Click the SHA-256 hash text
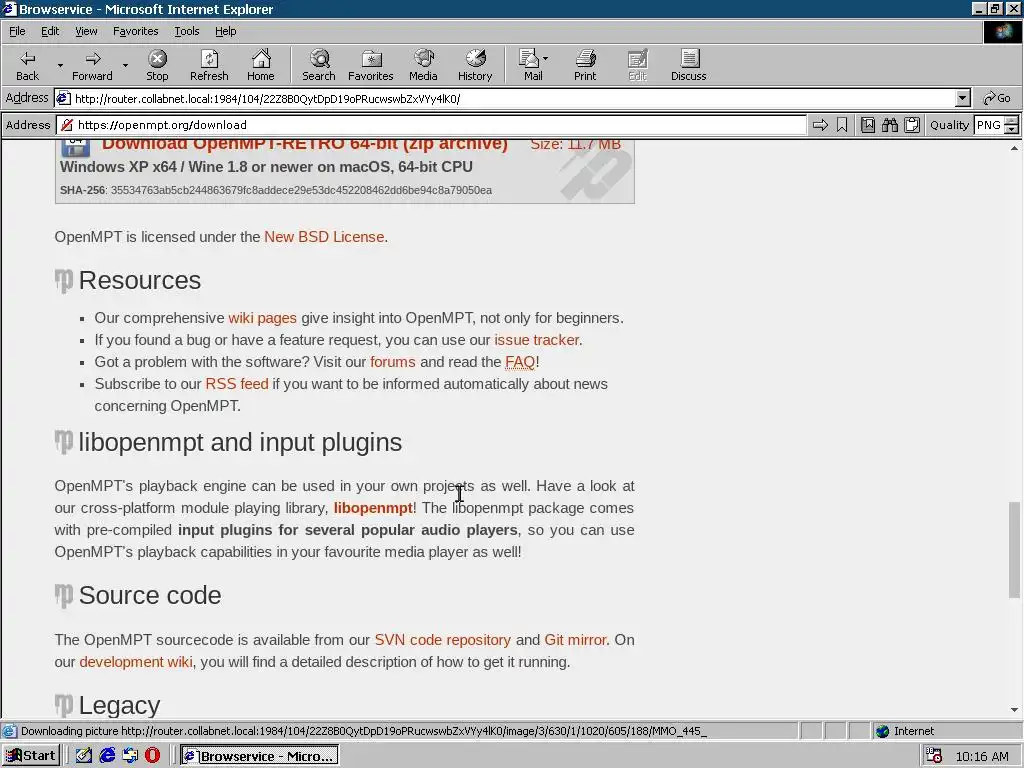 (x=301, y=190)
